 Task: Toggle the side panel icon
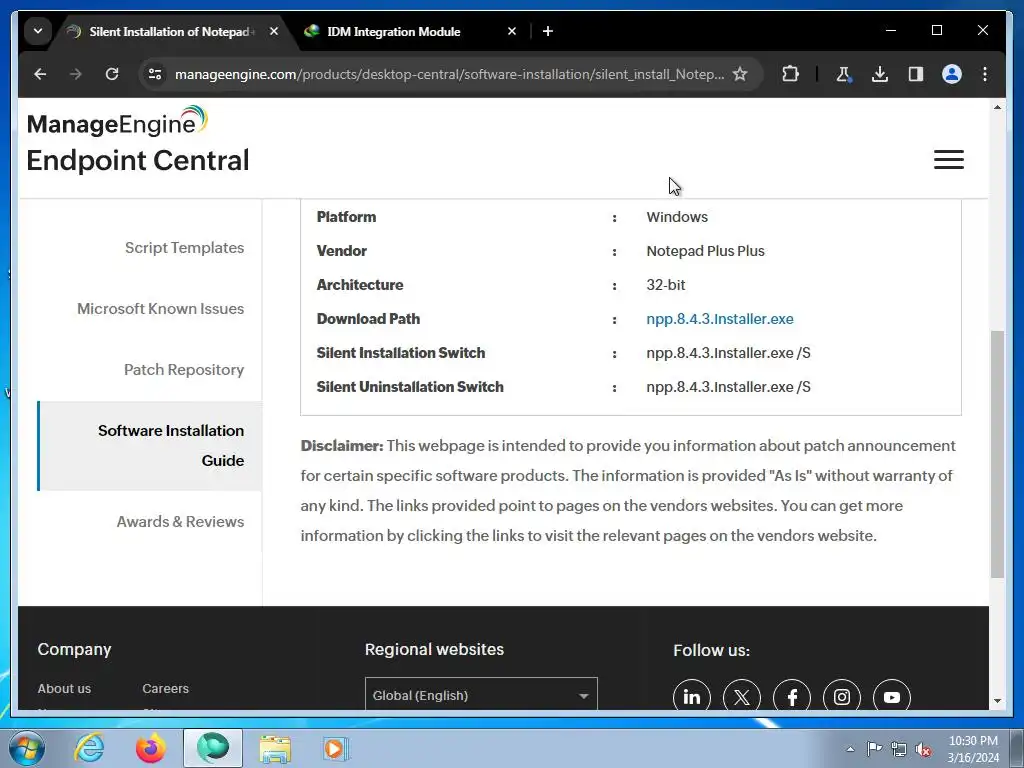(x=916, y=74)
